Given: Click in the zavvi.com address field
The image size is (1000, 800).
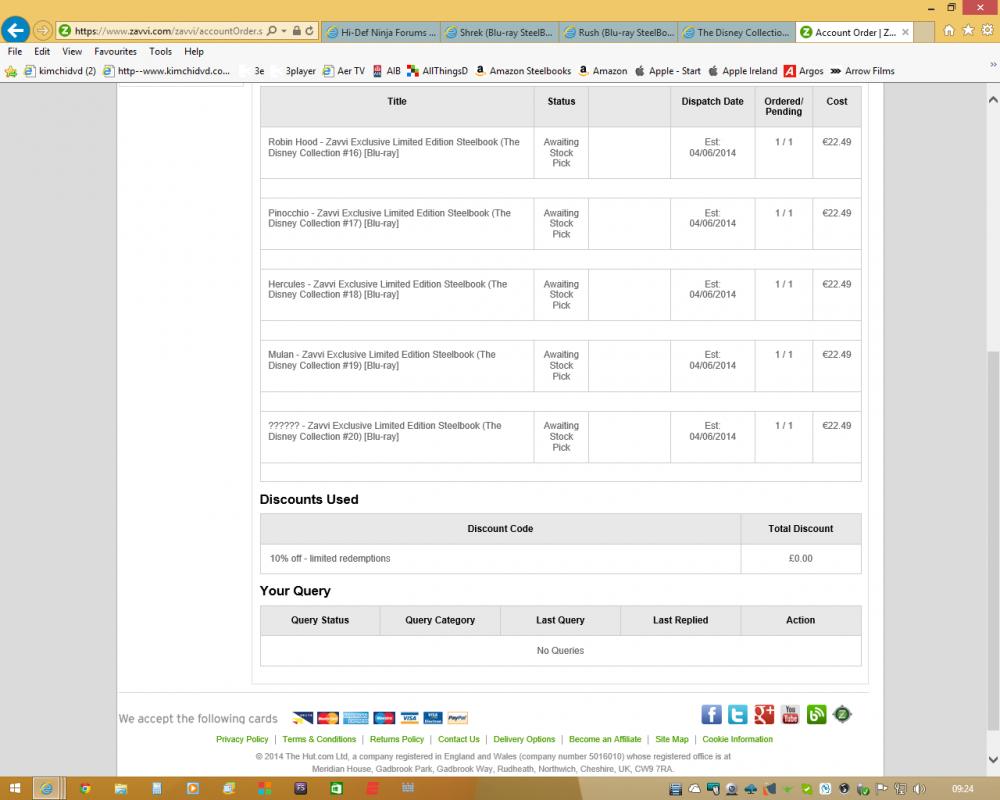Looking at the screenshot, I should (x=168, y=31).
